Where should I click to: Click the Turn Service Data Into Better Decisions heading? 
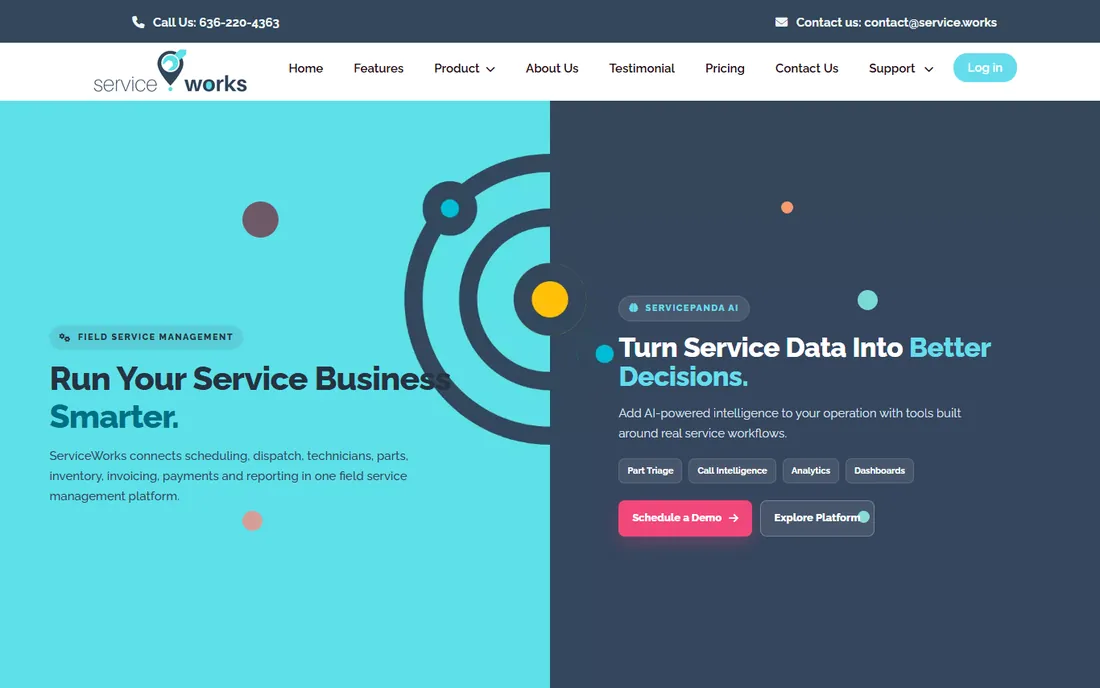804,363
